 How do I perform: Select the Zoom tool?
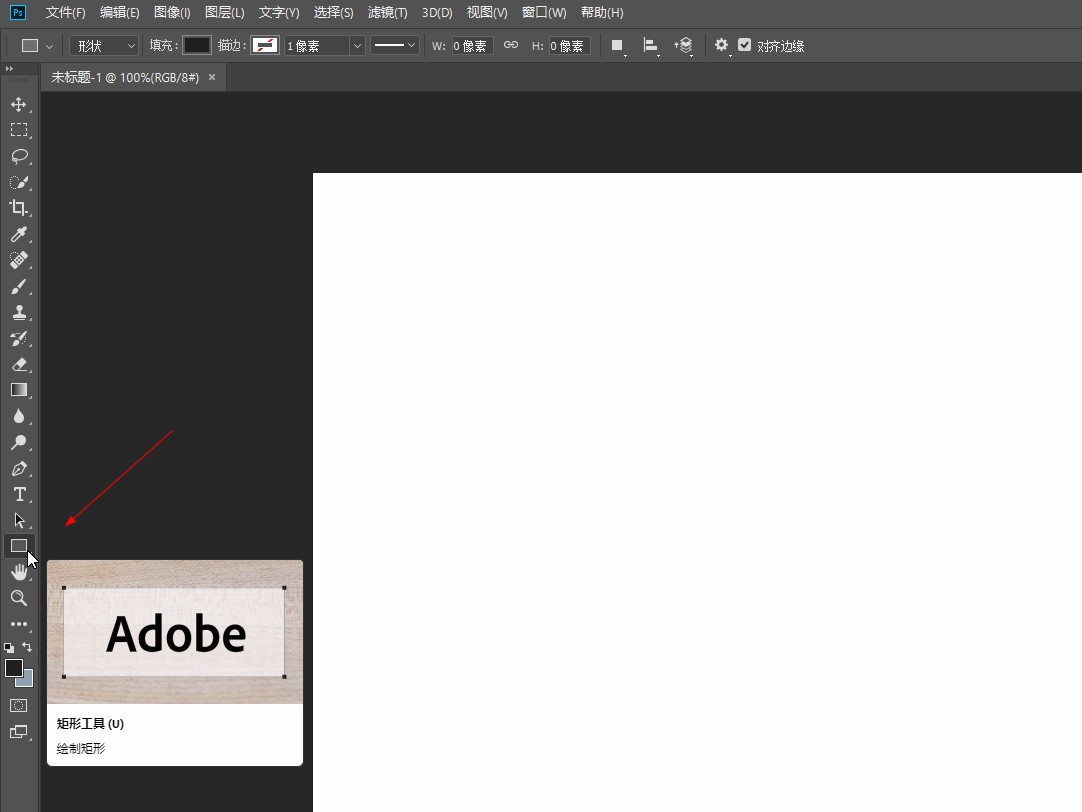19,598
